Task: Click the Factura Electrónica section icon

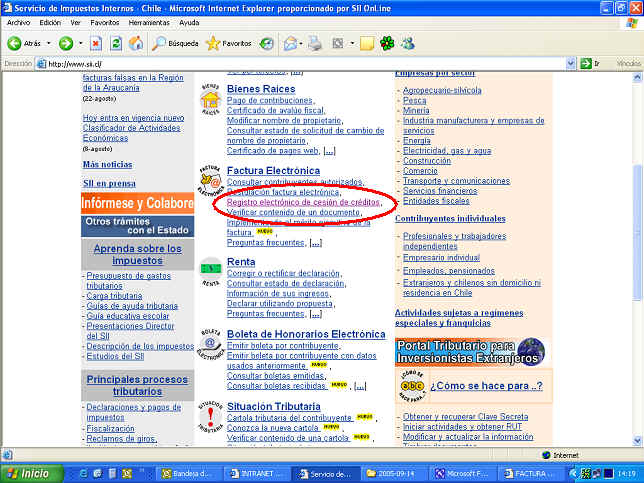Action: tap(211, 180)
